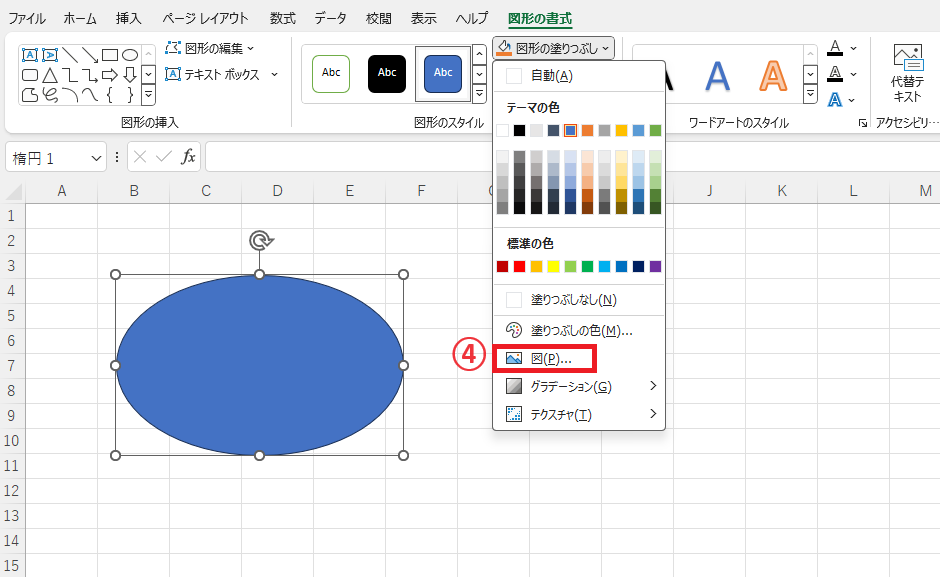Select No Fill option
Viewport: 940px width, 577px height.
coord(579,299)
